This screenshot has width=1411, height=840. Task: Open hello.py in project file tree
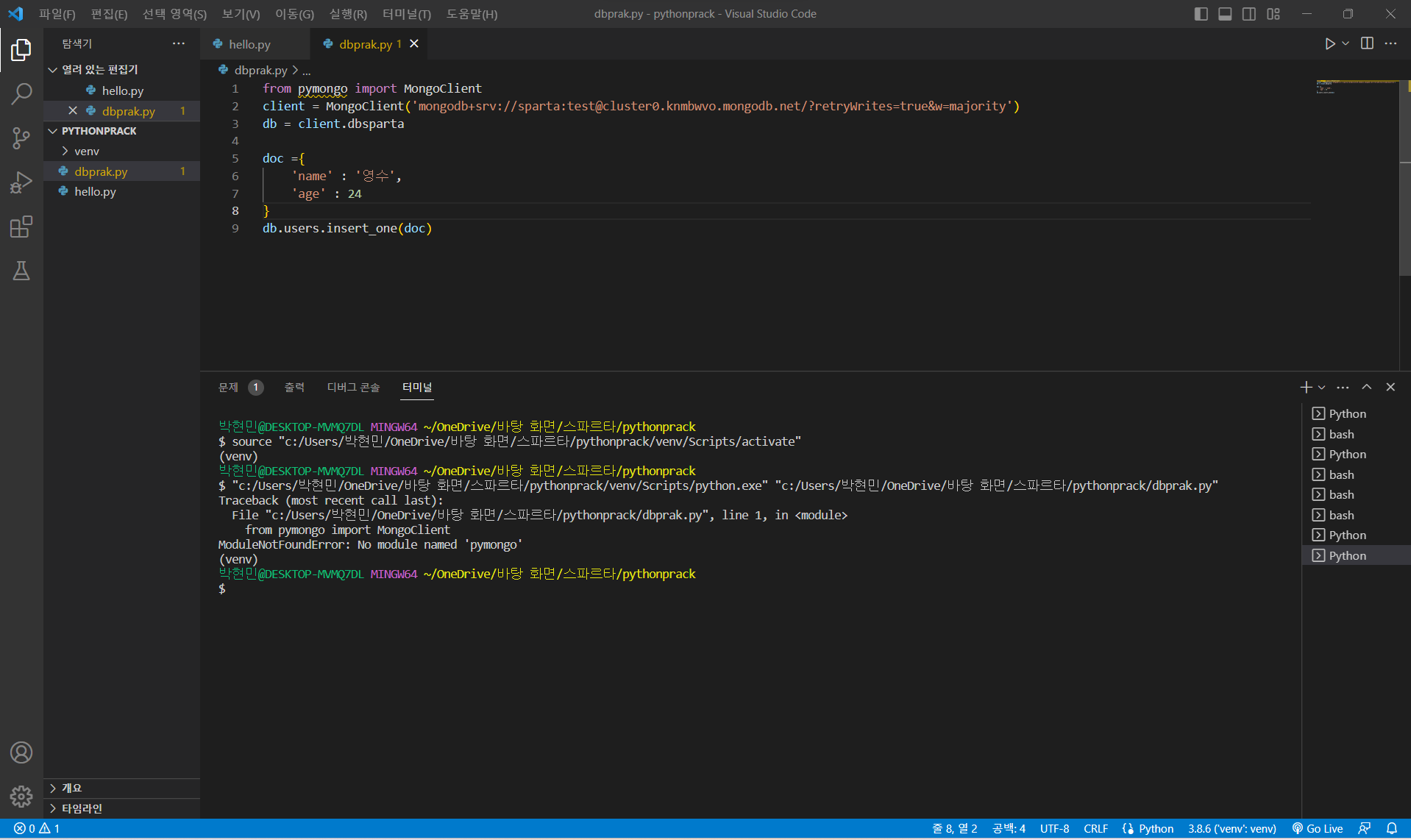coord(121,191)
